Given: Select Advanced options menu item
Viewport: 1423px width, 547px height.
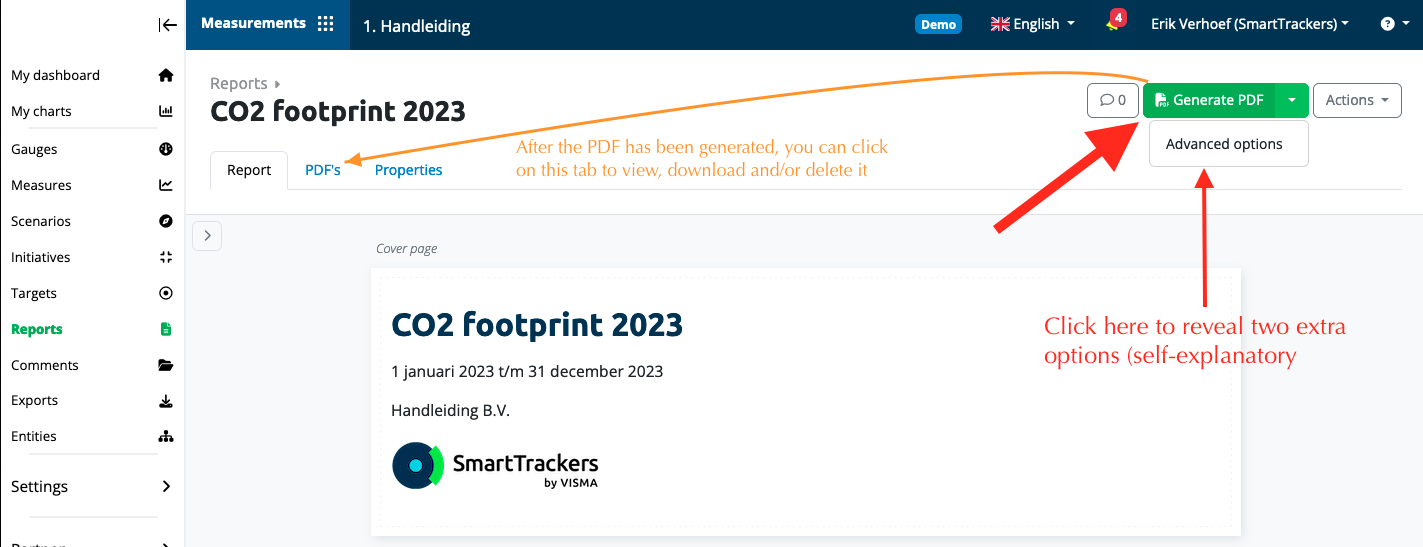Looking at the screenshot, I should (x=1224, y=144).
